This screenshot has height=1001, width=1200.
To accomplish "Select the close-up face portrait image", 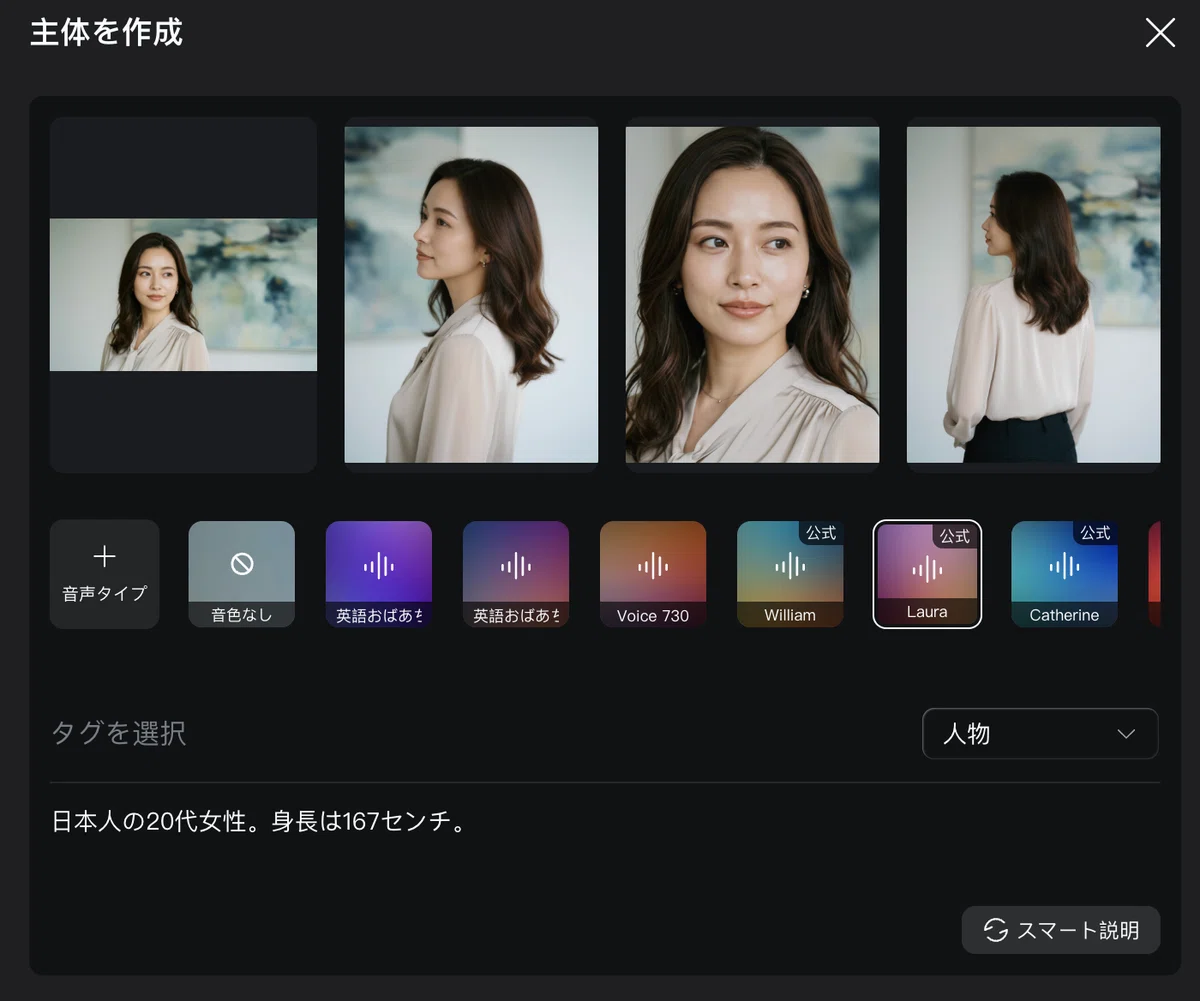I will click(752, 294).
